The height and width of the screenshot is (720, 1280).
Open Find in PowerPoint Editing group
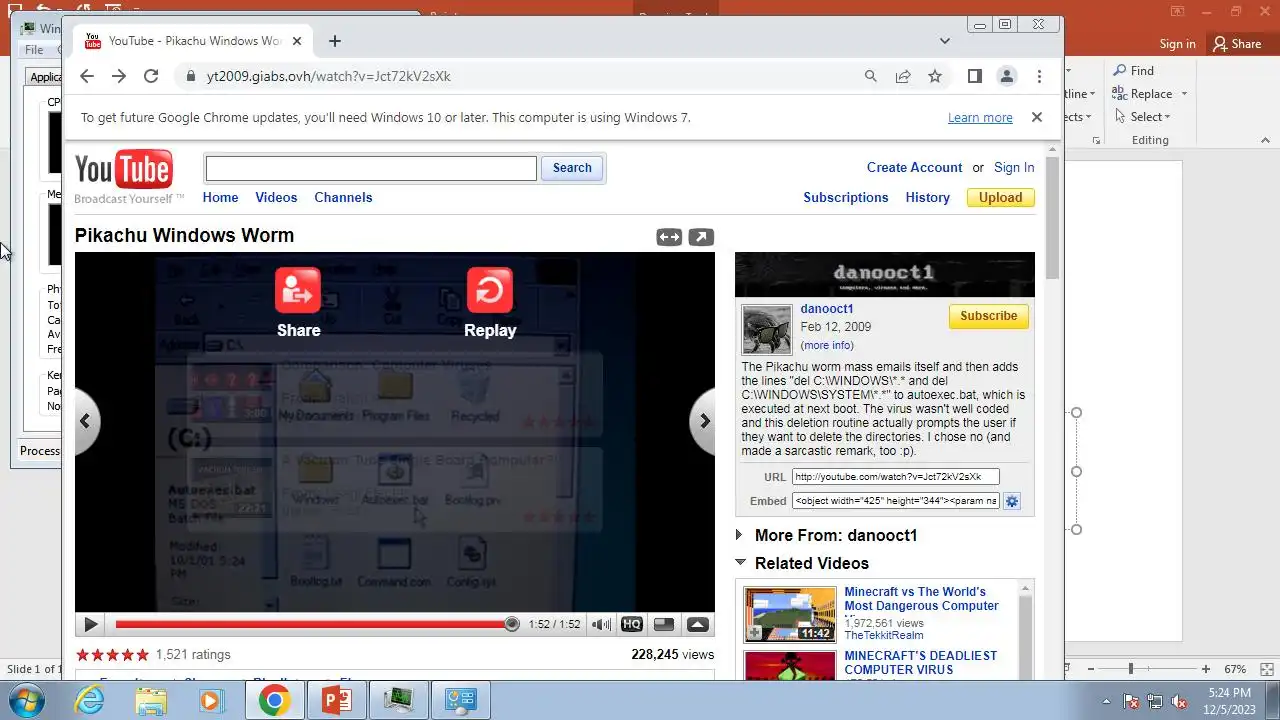pyautogui.click(x=1133, y=71)
